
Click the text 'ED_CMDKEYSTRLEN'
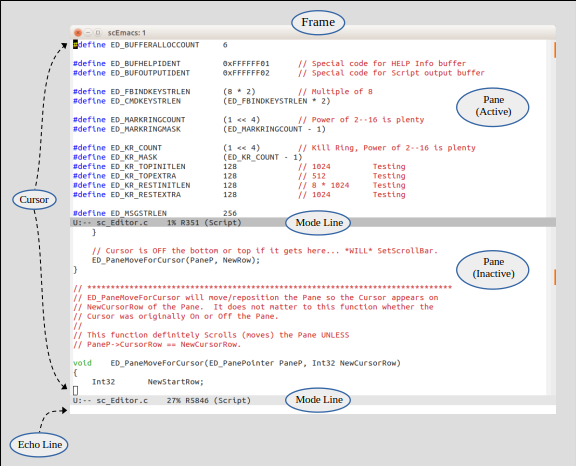tap(145, 101)
